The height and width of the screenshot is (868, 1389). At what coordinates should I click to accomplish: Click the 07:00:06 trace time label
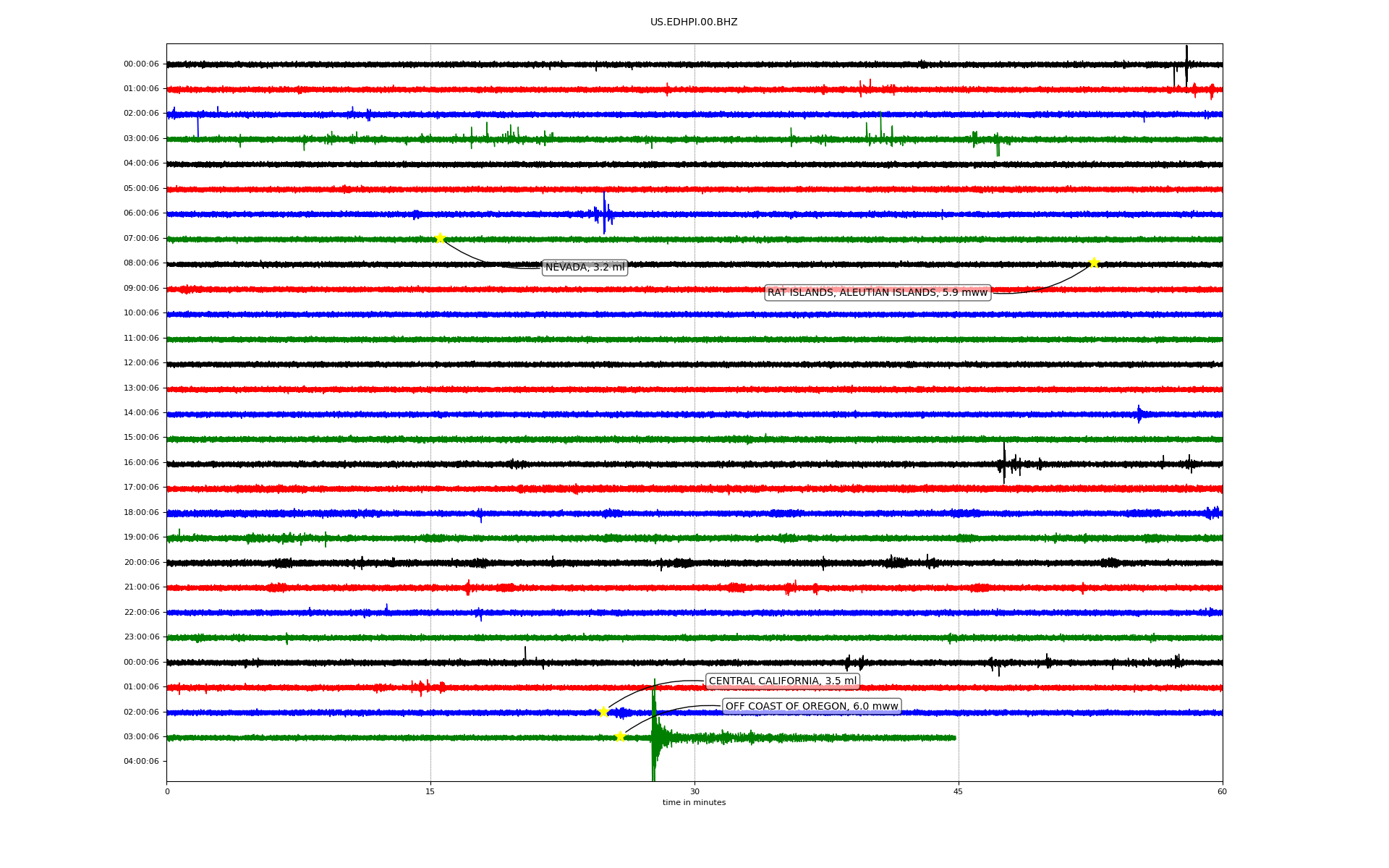pos(141,239)
